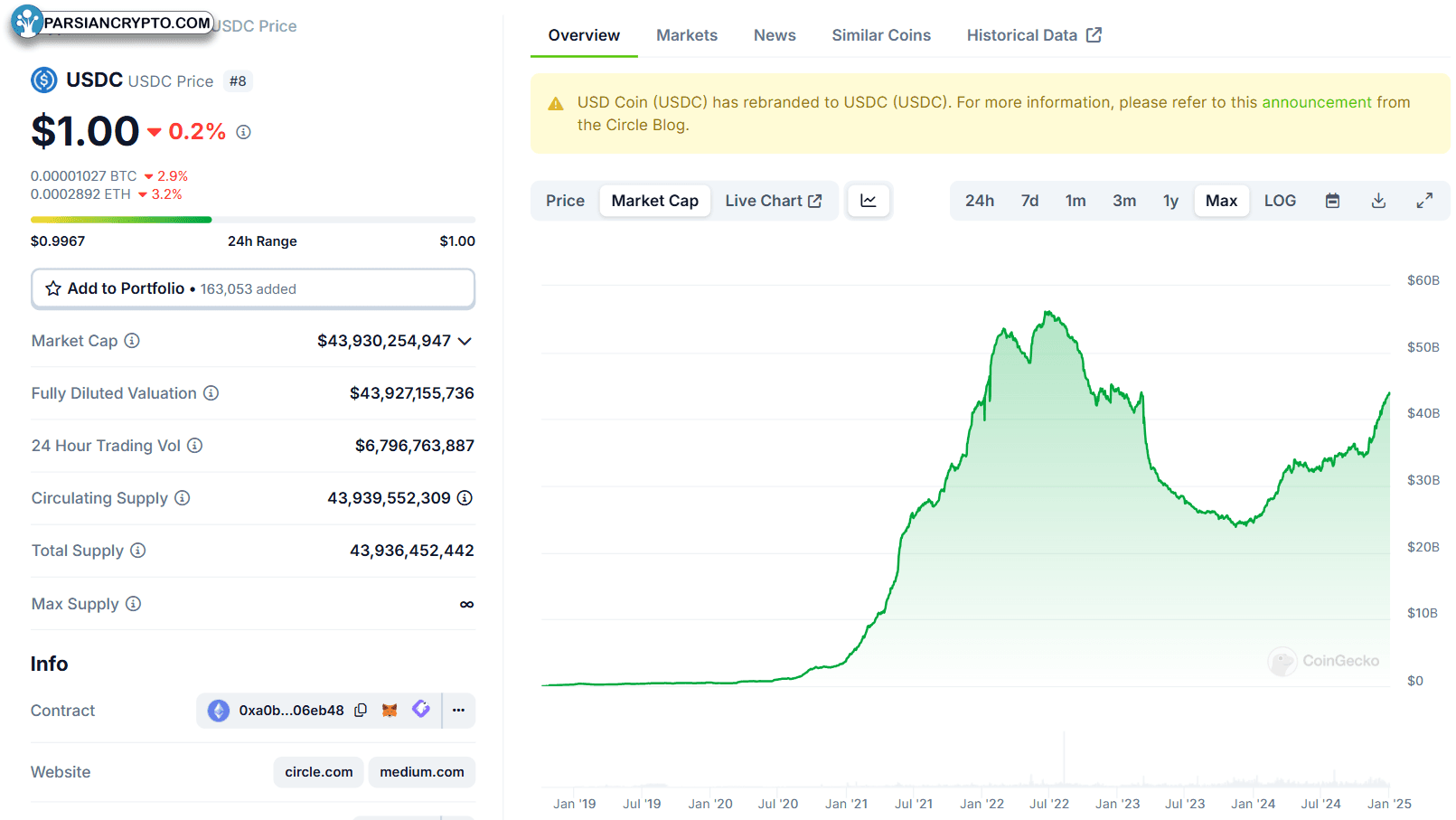Select the 1y time range

click(x=1170, y=201)
